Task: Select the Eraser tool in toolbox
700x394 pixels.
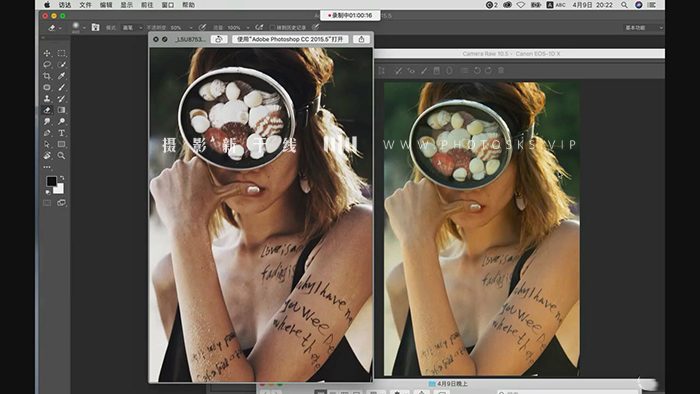Action: coord(47,110)
